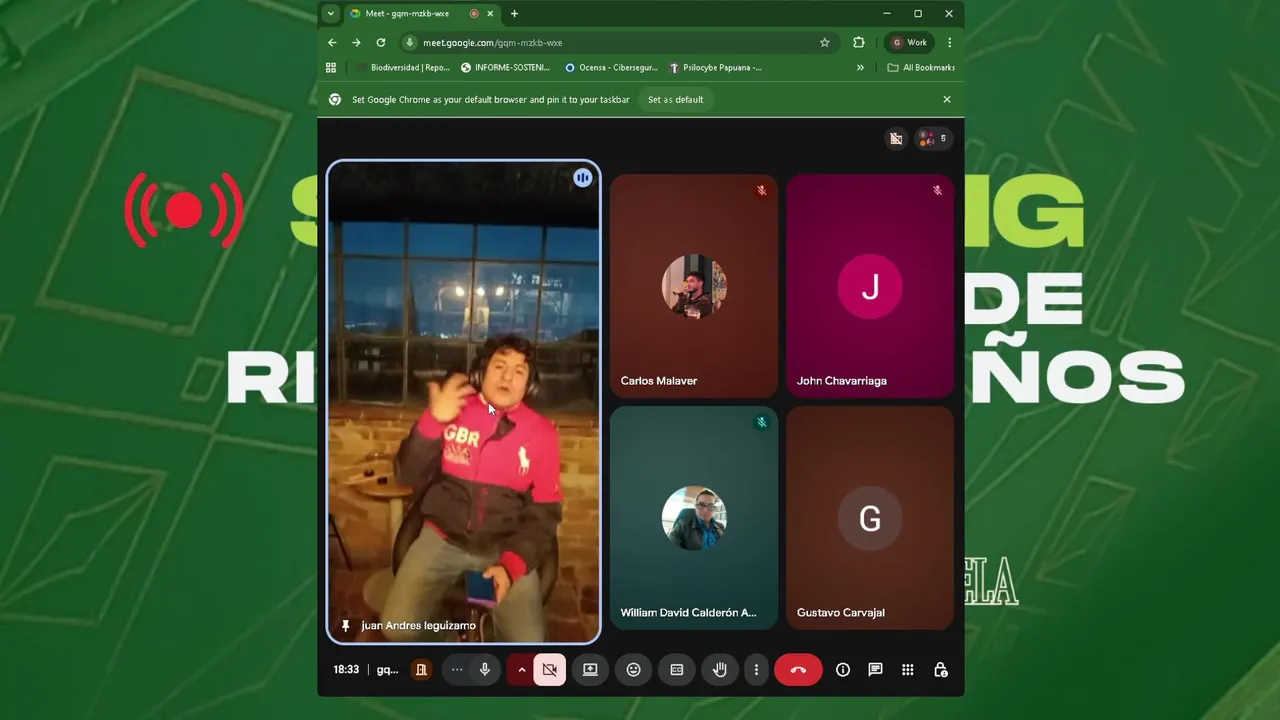The width and height of the screenshot is (1280, 720).
Task: Open Biodiversidad | Repo... bookmark
Action: 403,68
